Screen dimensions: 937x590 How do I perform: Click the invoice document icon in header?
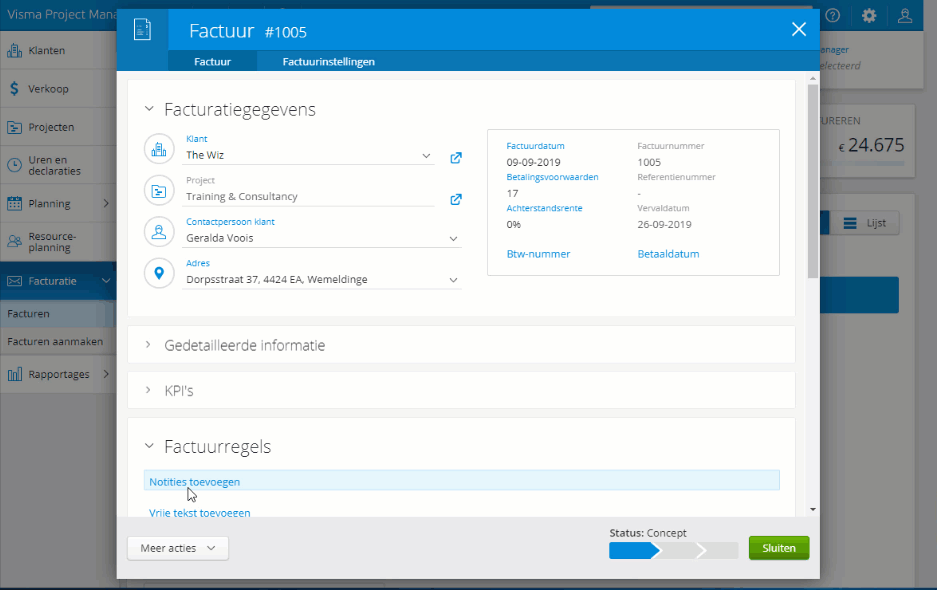tap(142, 29)
